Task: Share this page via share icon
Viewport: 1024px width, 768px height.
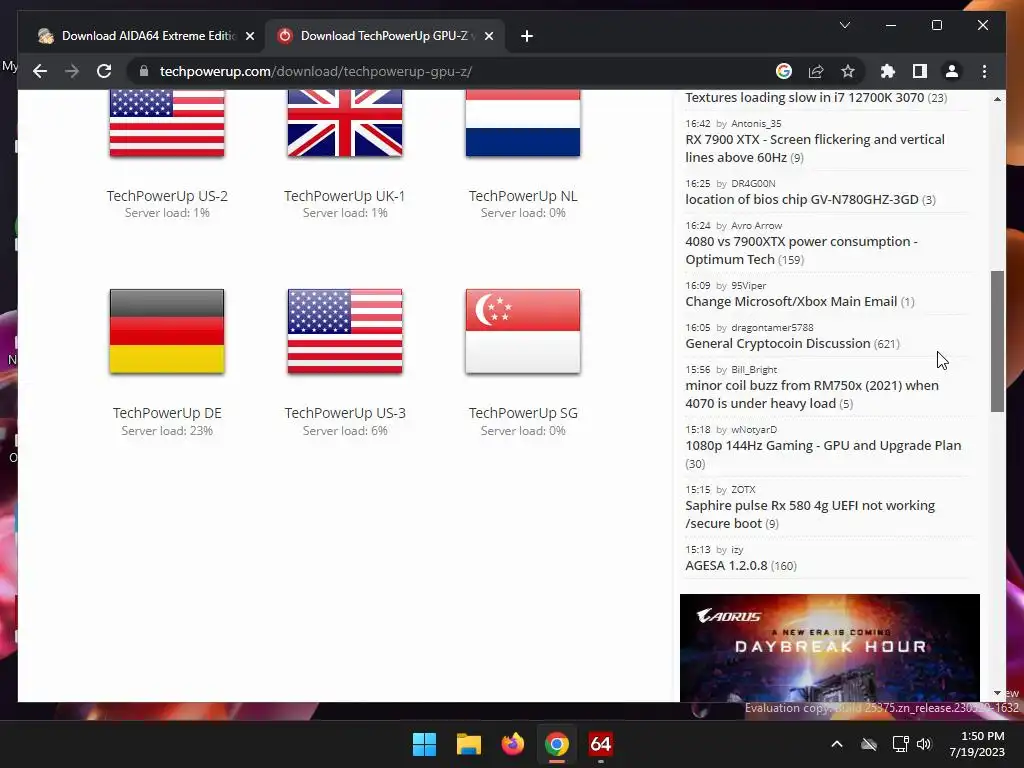Action: point(816,71)
